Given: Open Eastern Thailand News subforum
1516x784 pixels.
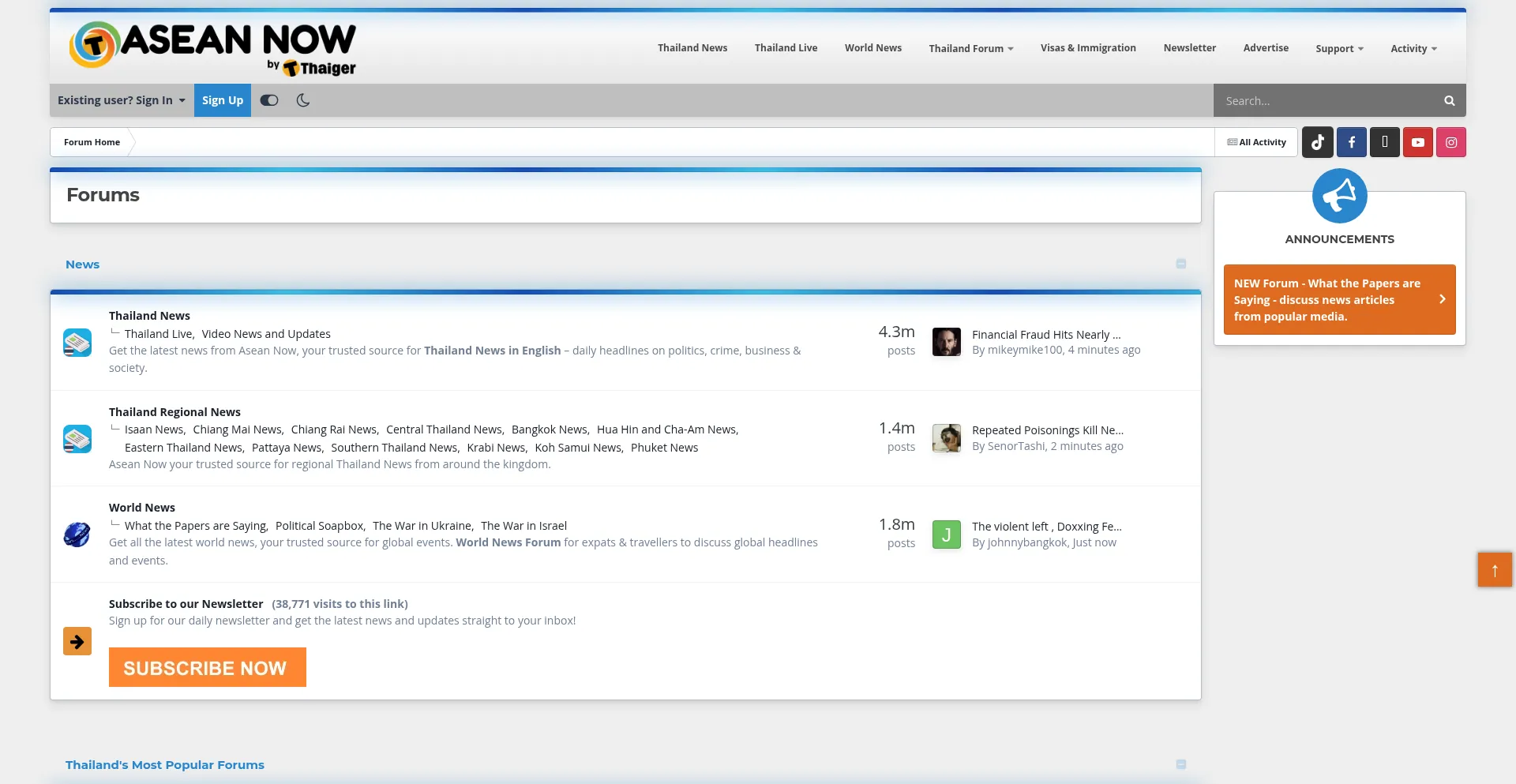Looking at the screenshot, I should (183, 448).
